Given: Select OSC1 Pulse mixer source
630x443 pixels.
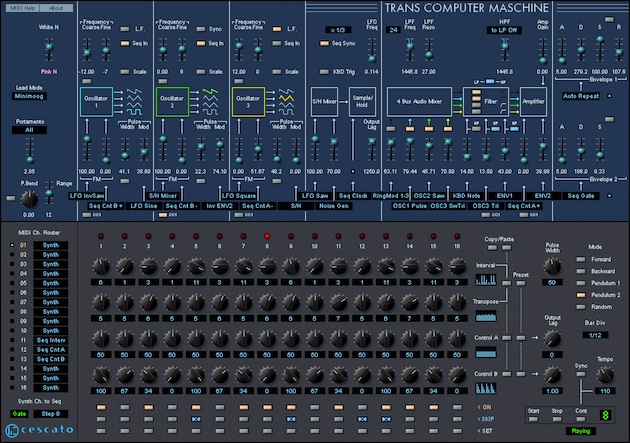Looking at the screenshot, I should (410, 206).
